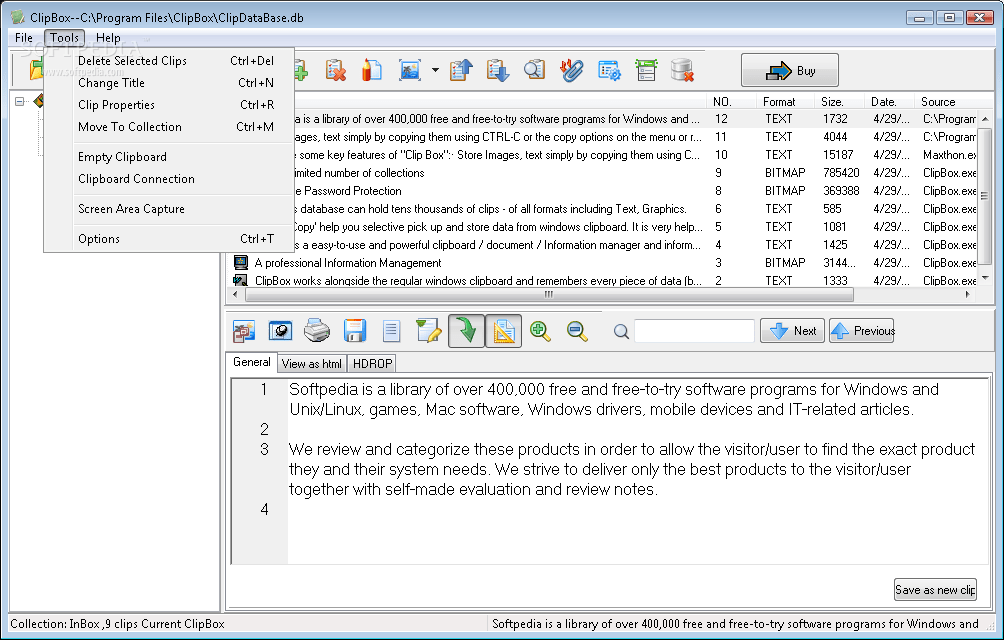Click the green zoom in magnifier
Viewport: 1004px width, 640px height.
pos(540,331)
